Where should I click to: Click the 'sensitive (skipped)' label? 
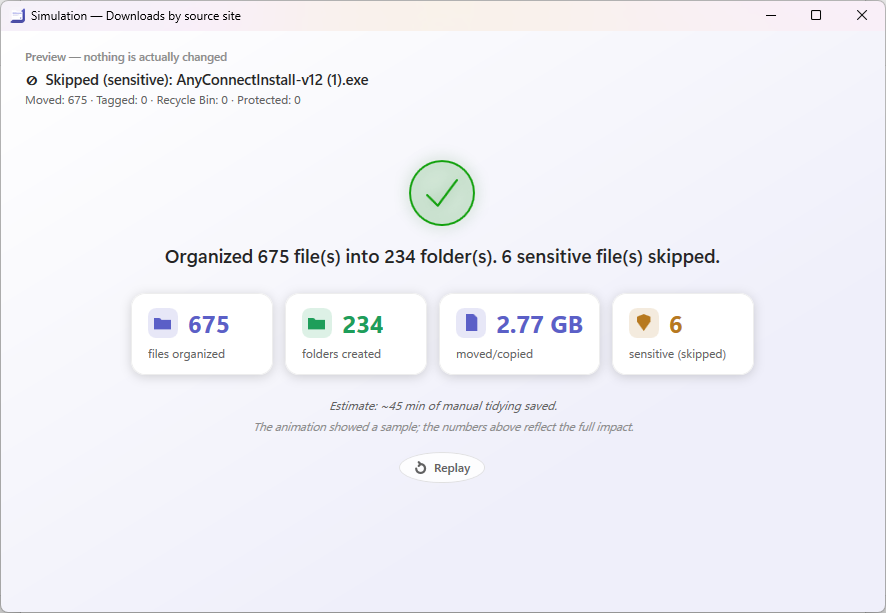[x=677, y=354]
